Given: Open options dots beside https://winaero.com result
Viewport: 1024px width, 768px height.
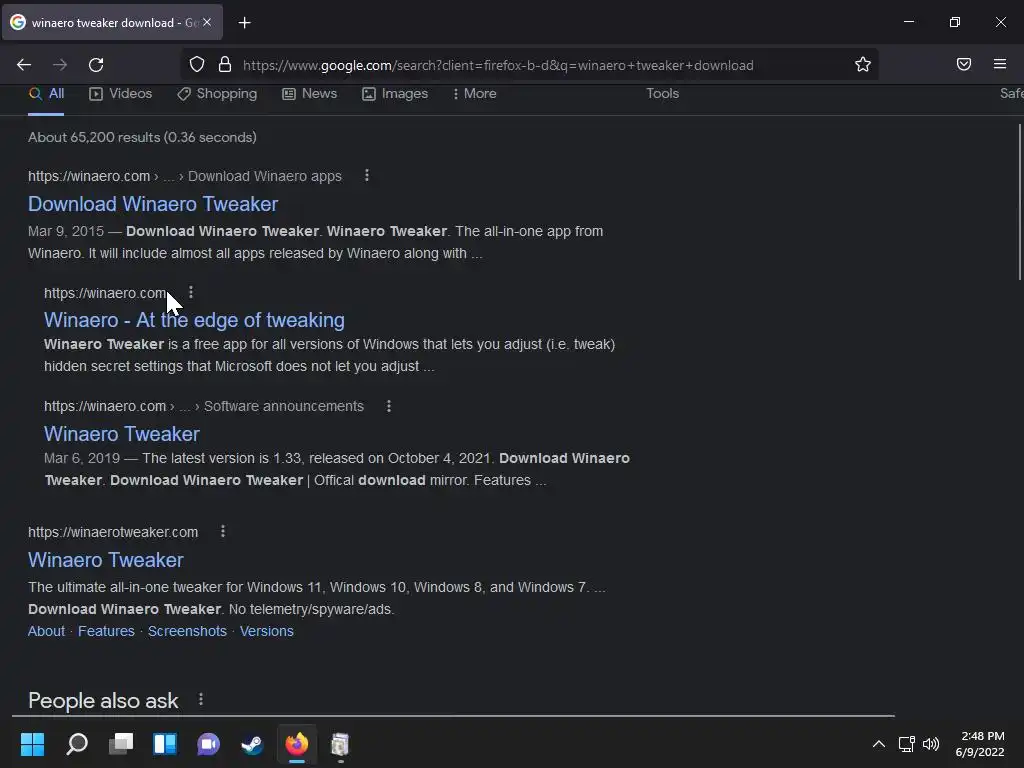Looking at the screenshot, I should click(191, 292).
